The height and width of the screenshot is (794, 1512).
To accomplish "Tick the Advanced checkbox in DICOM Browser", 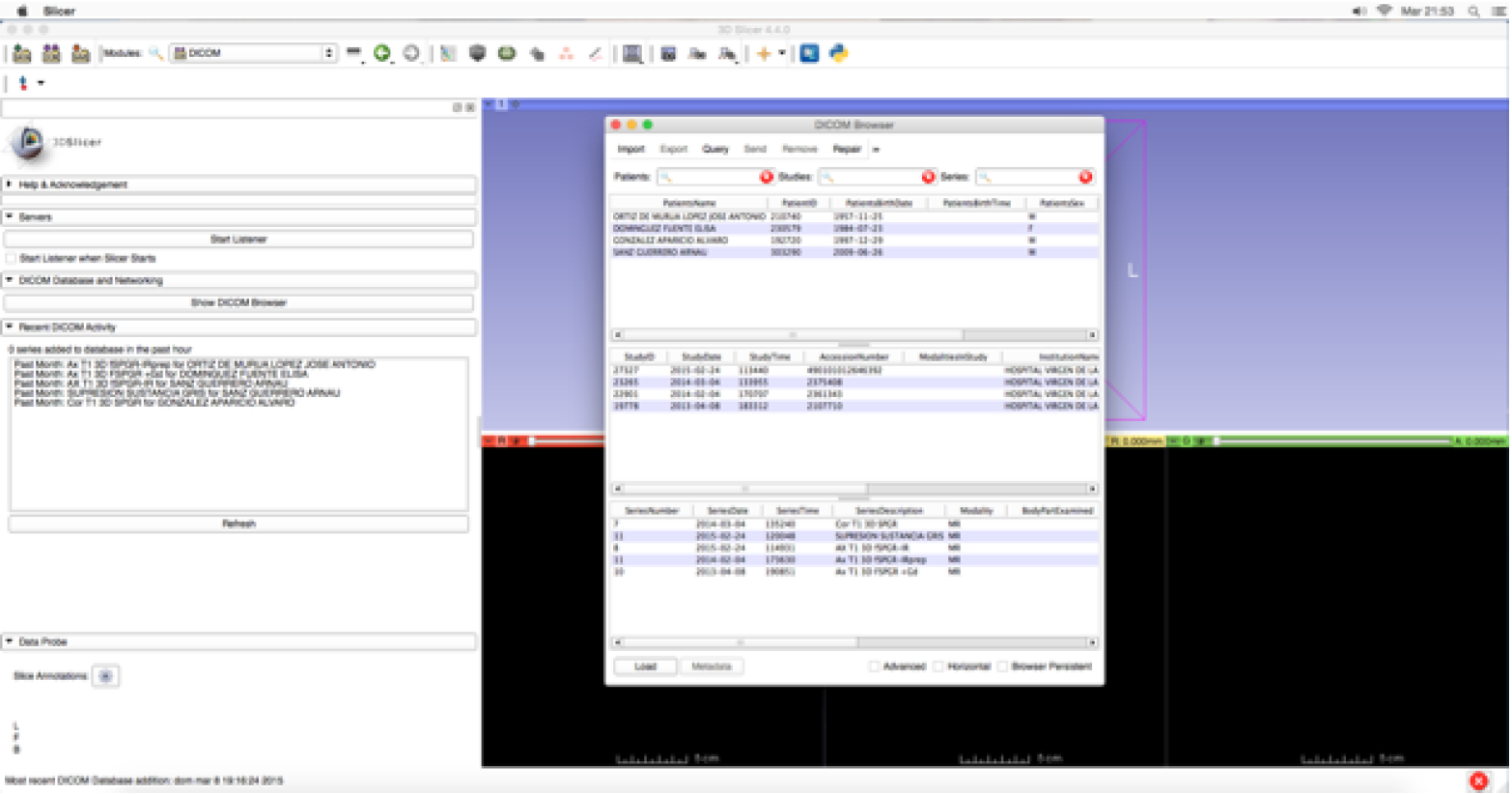I will point(874,666).
